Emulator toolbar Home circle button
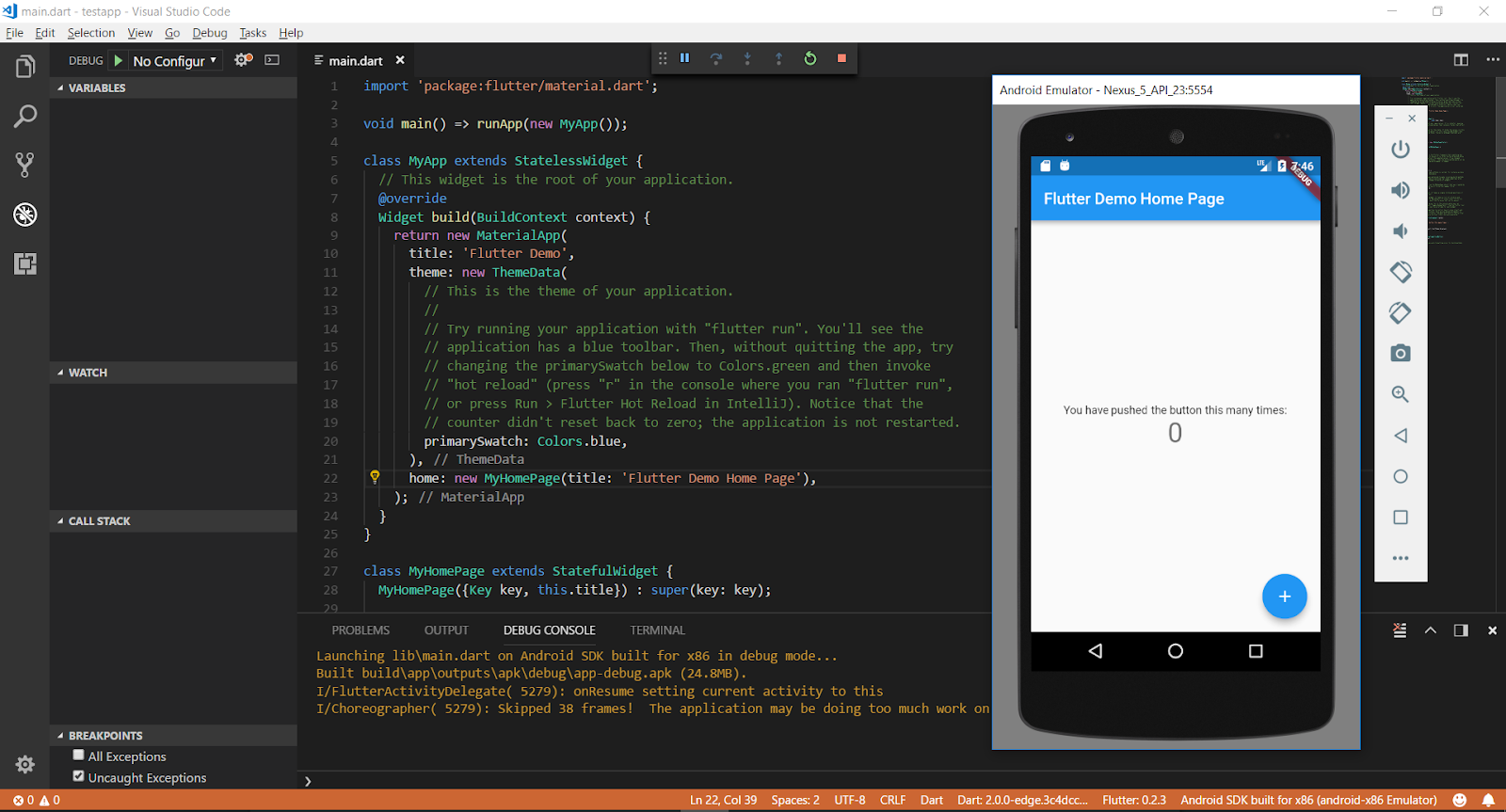Screen dimensions: 1506x812 point(1401,477)
